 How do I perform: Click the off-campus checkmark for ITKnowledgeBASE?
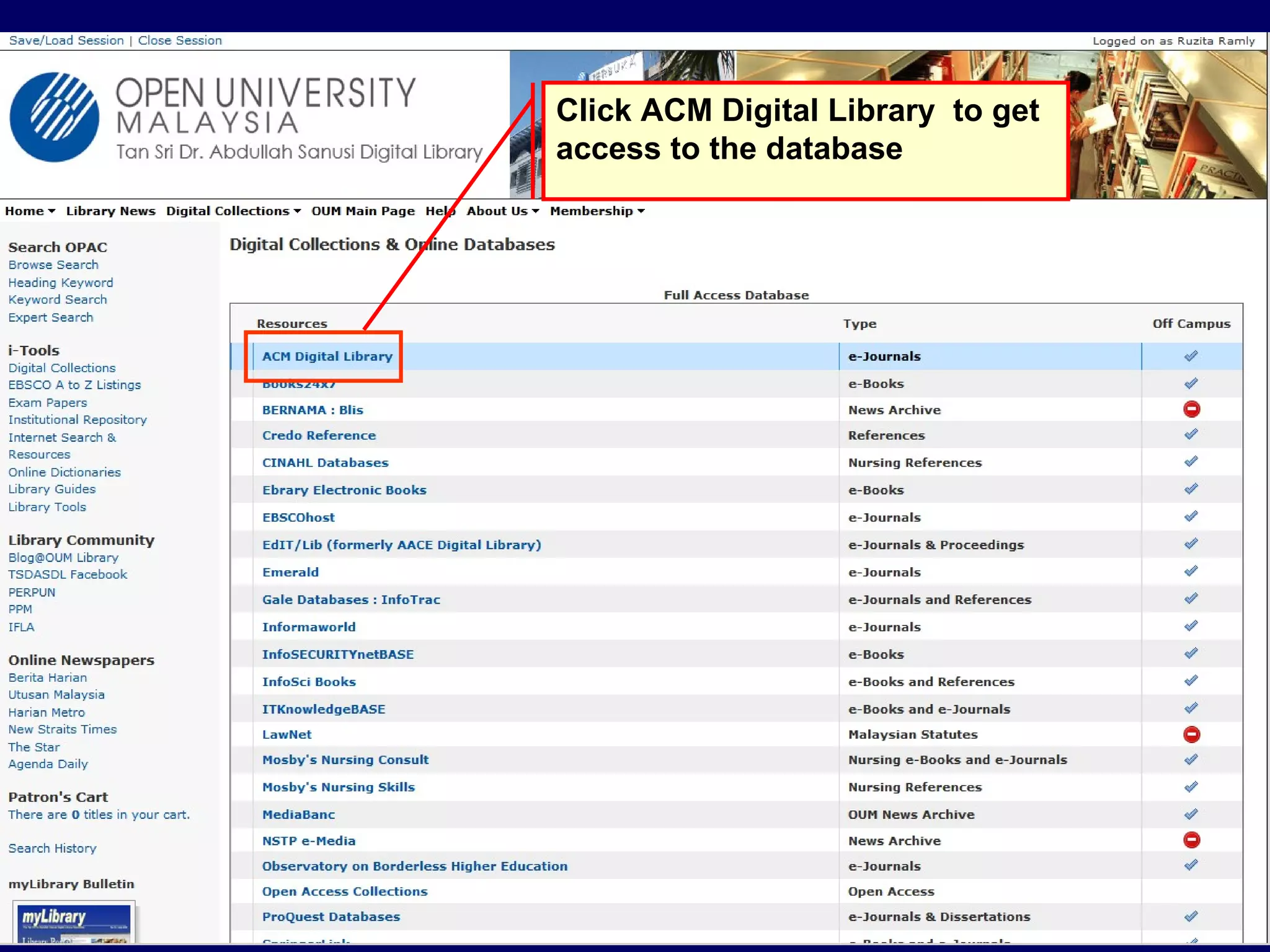point(1191,708)
